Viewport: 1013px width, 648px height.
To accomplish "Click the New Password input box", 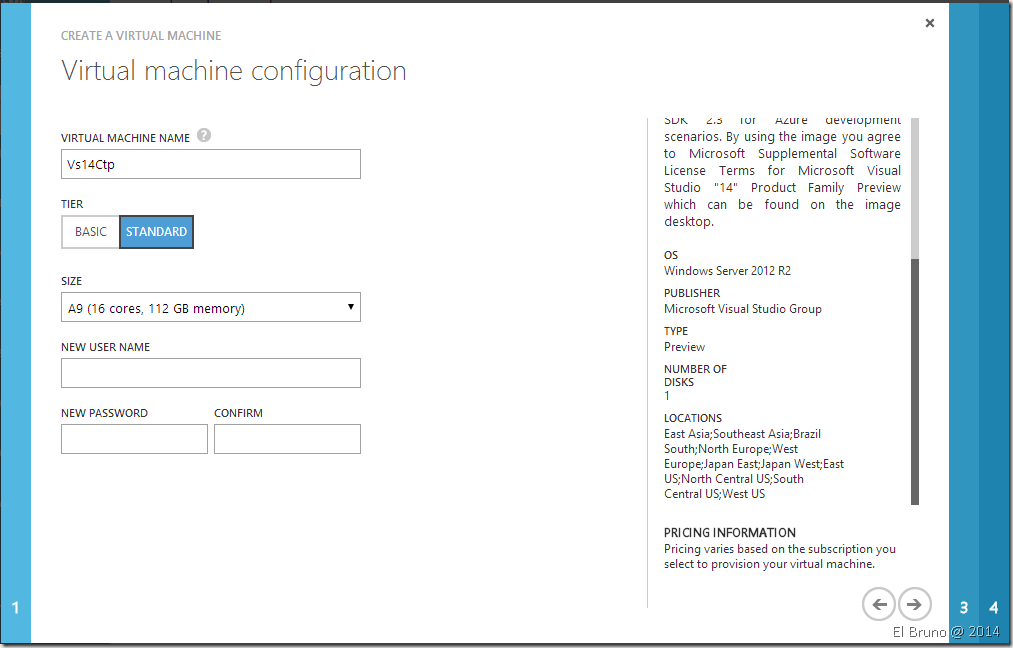I will click(x=134, y=439).
